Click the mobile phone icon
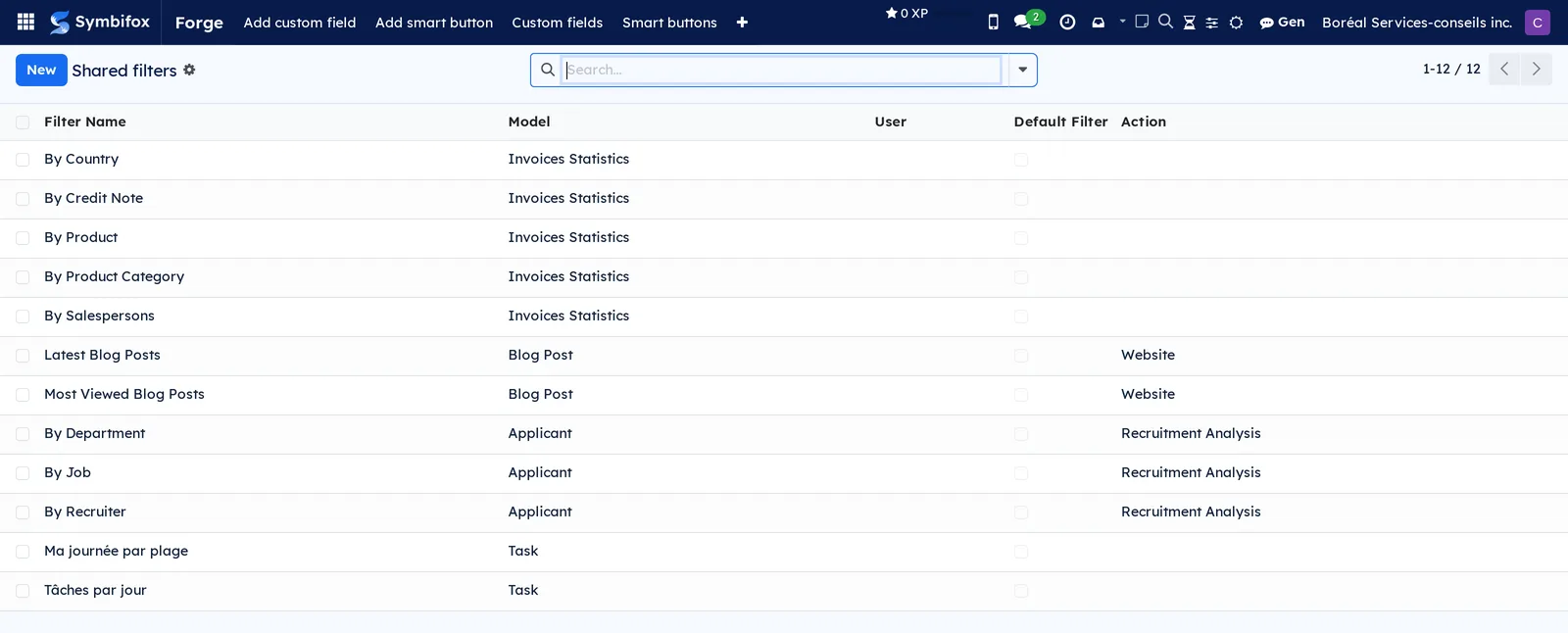 click(x=993, y=22)
